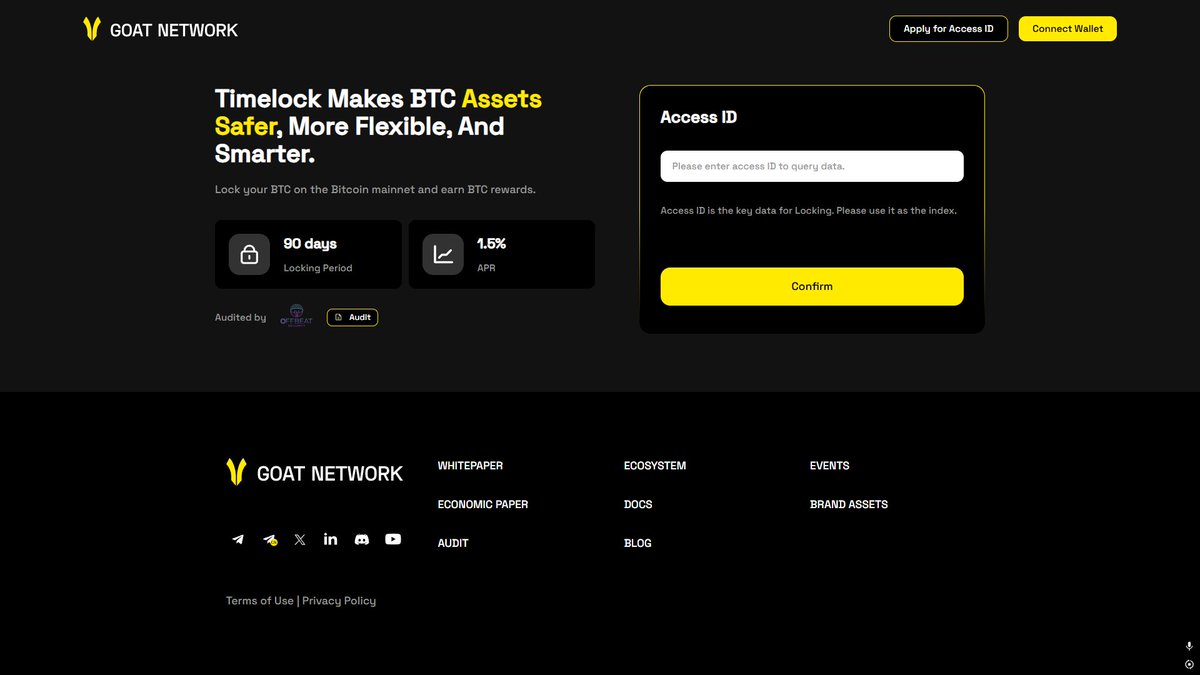The image size is (1200, 675).
Task: Click the 'Access ID is the key data' note
Action: (x=809, y=211)
